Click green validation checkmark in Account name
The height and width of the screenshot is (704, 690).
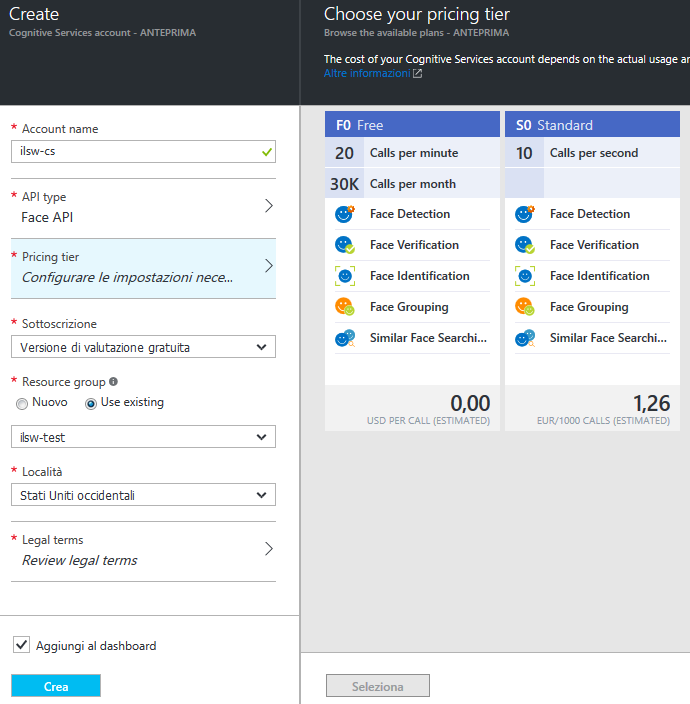tap(267, 152)
